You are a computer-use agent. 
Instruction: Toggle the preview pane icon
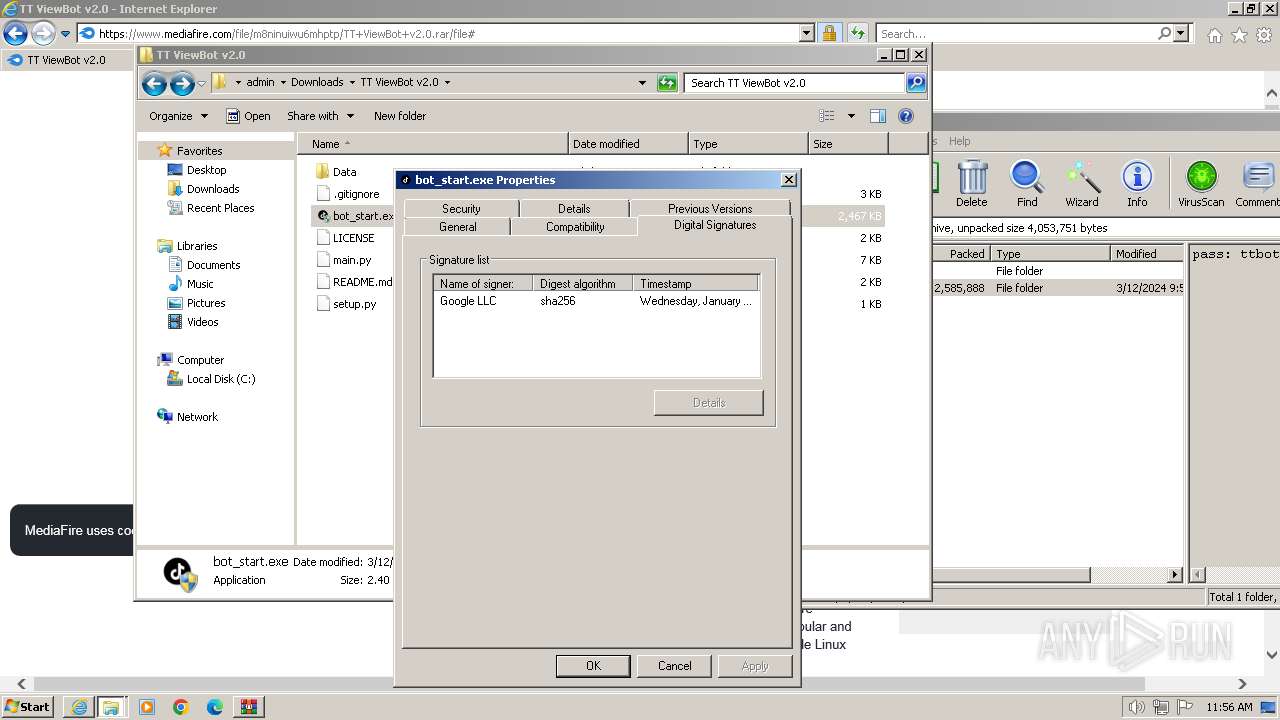click(878, 116)
